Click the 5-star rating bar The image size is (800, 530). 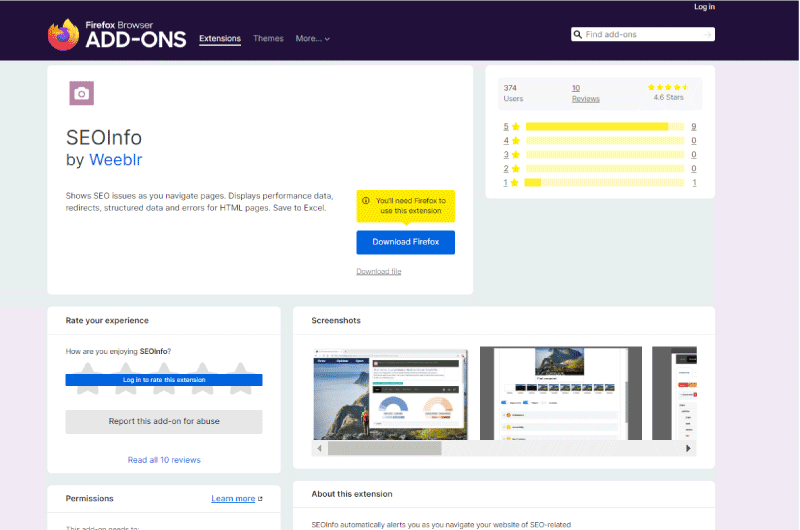pyautogui.click(x=605, y=127)
